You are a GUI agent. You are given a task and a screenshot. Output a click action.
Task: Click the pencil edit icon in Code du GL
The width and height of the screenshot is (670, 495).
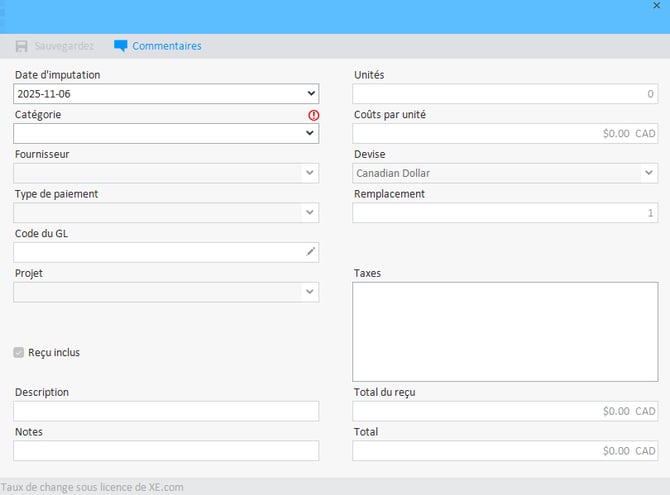[310, 252]
